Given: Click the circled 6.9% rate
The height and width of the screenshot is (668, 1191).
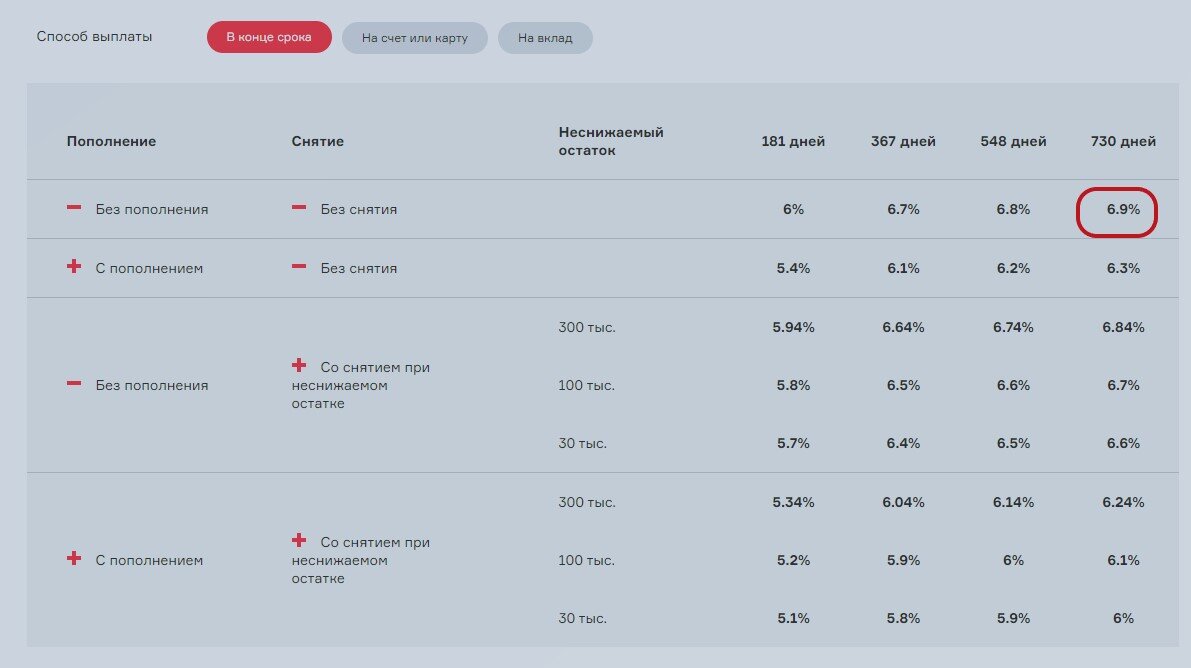Looking at the screenshot, I should [x=1116, y=210].
